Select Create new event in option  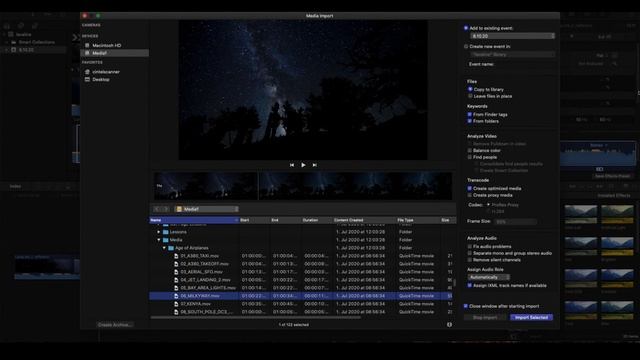coord(466,47)
